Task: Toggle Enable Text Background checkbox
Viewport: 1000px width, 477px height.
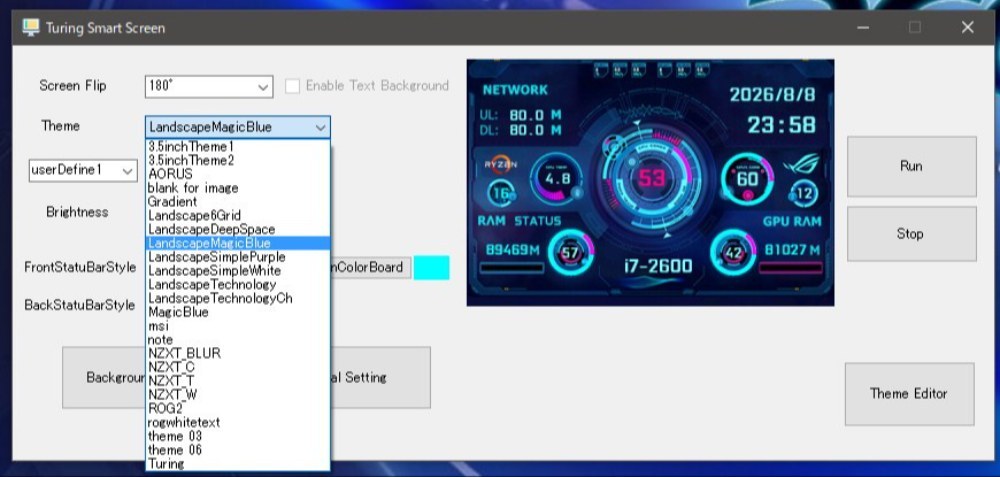Action: 292,86
